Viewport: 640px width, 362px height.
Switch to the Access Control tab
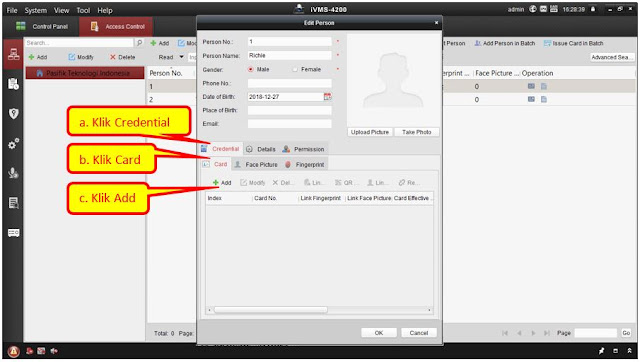(116, 27)
